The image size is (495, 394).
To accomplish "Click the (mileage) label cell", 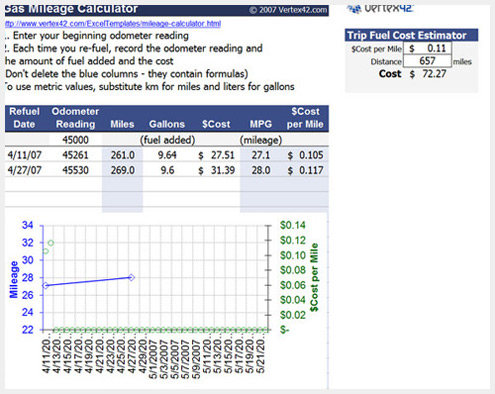I will click(261, 140).
